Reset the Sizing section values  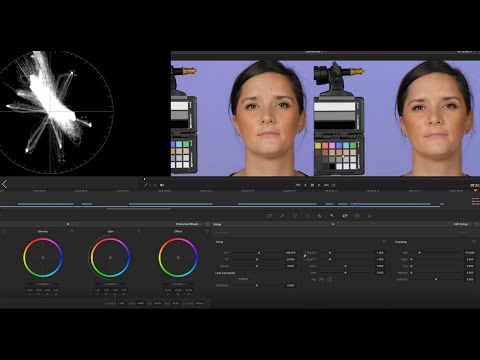pos(384,242)
